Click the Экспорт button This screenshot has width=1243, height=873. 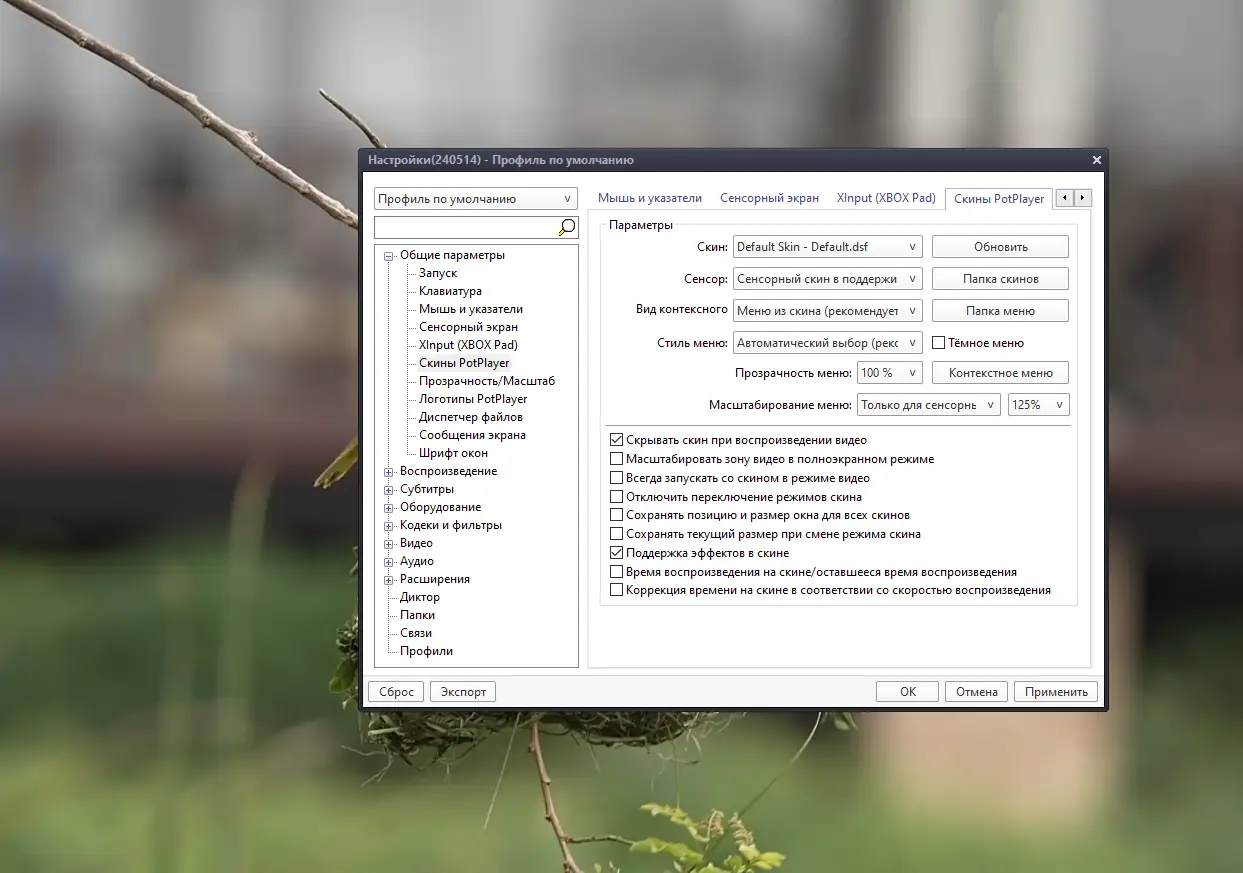point(463,691)
